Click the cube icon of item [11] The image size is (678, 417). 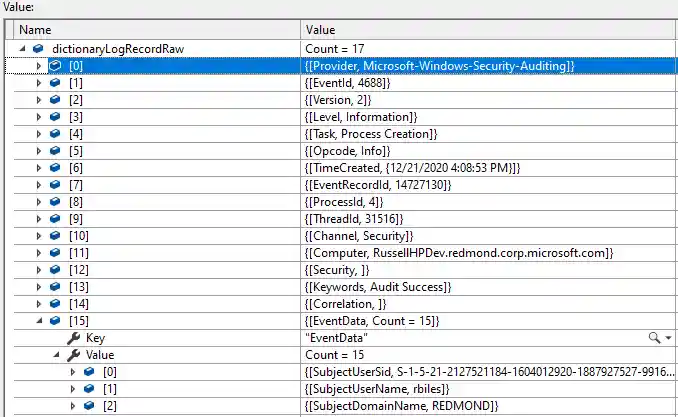point(55,253)
